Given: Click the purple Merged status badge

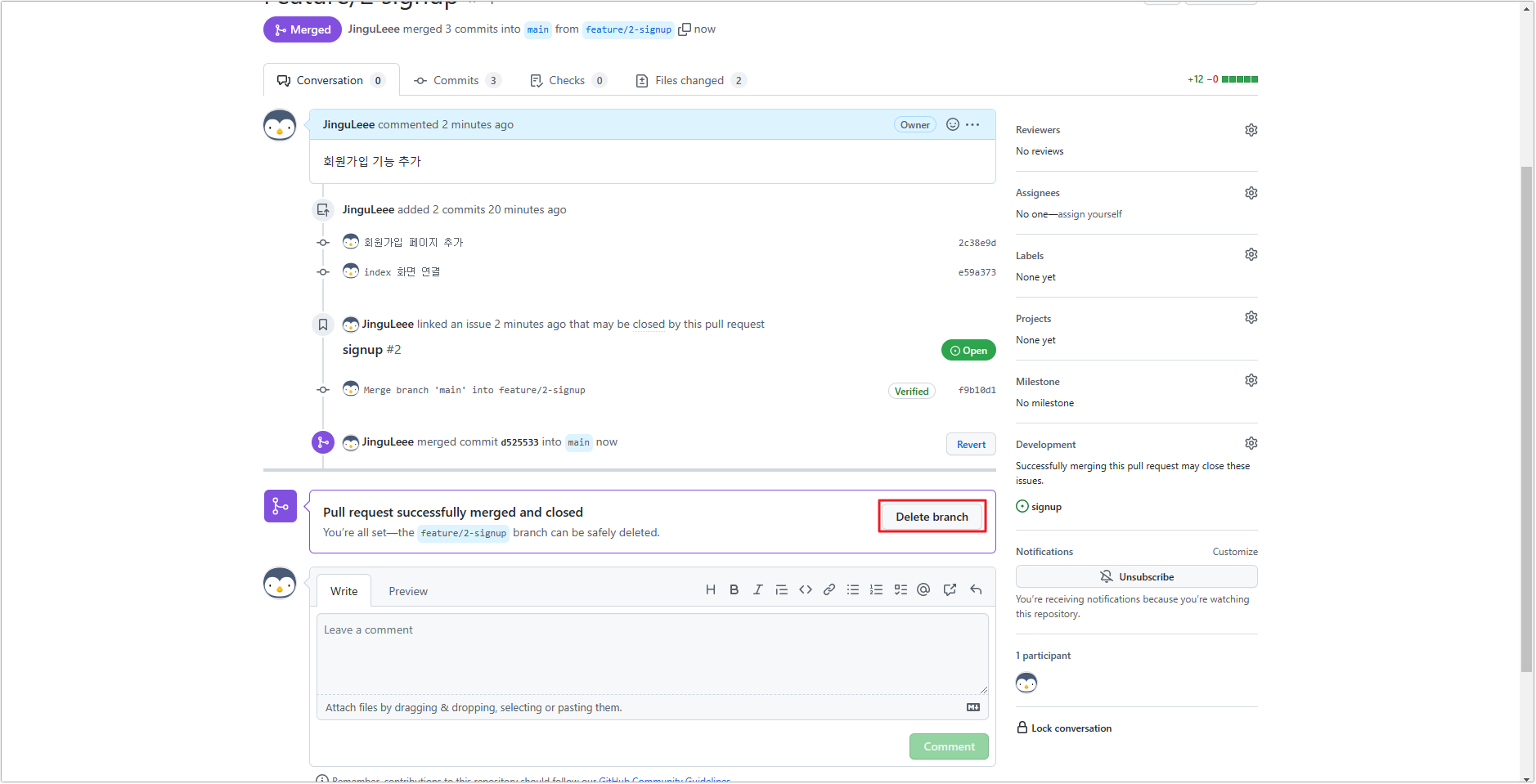Looking at the screenshot, I should pyautogui.click(x=303, y=29).
